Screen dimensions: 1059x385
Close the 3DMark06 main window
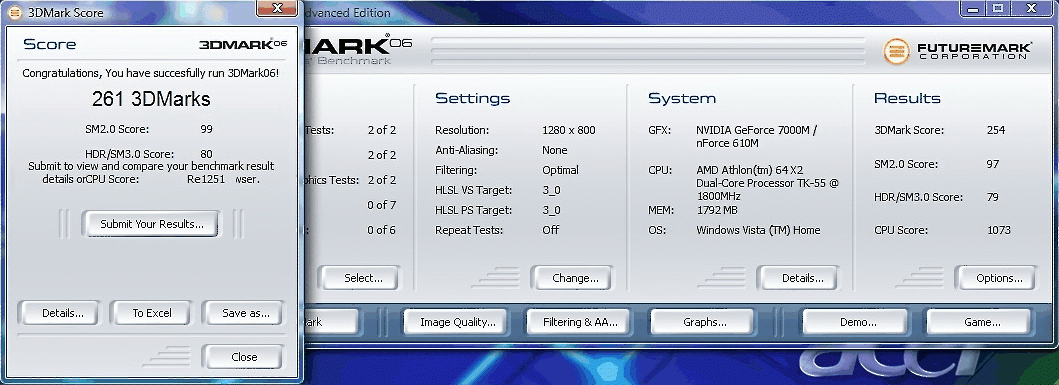[x=1031, y=9]
